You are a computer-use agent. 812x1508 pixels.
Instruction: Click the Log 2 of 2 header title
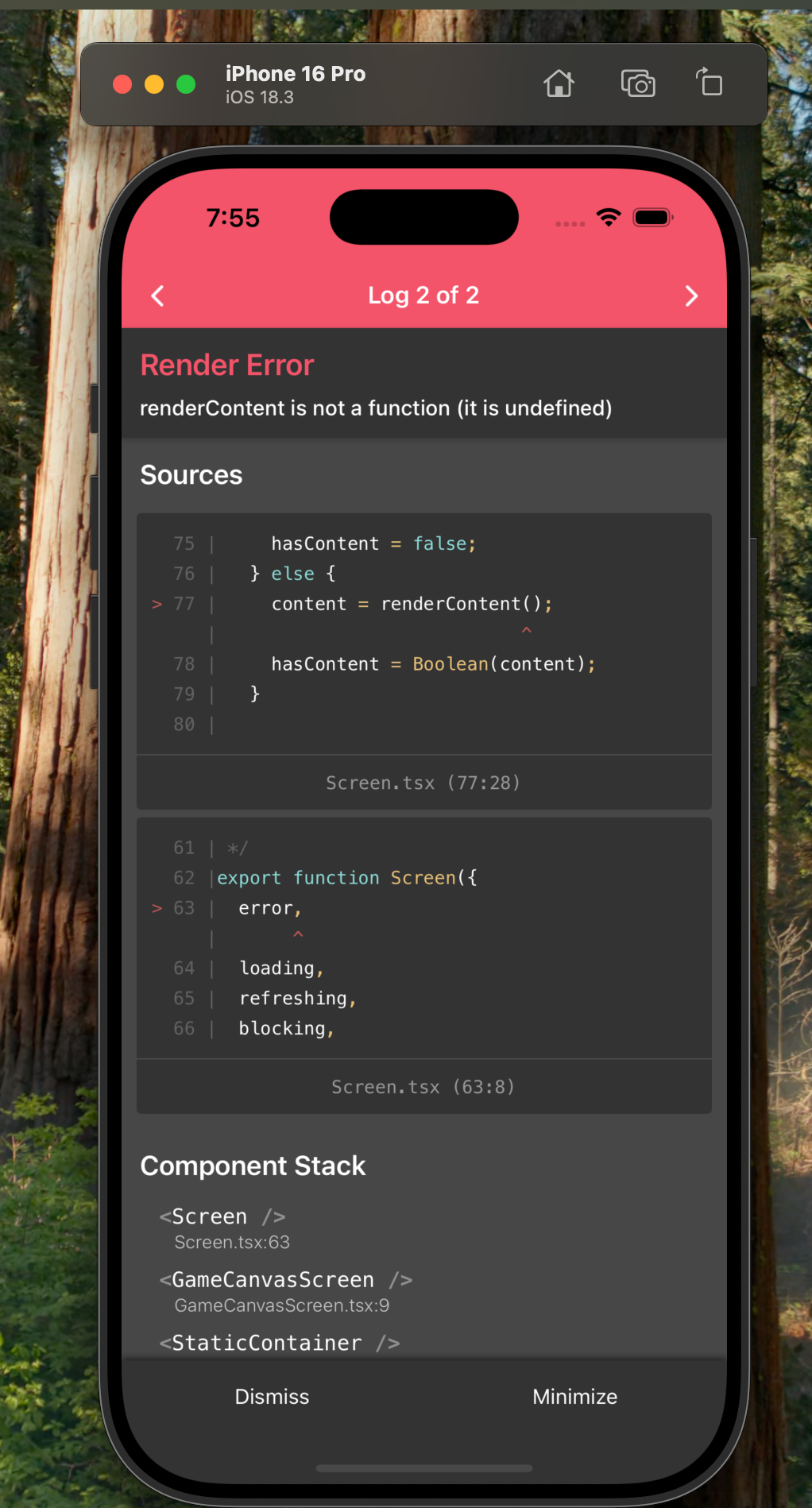point(423,296)
